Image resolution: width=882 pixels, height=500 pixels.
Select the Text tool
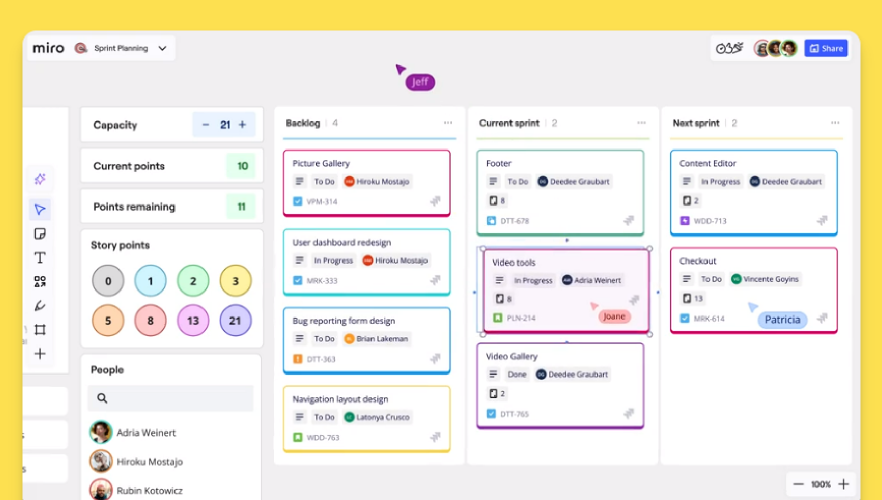click(x=40, y=258)
